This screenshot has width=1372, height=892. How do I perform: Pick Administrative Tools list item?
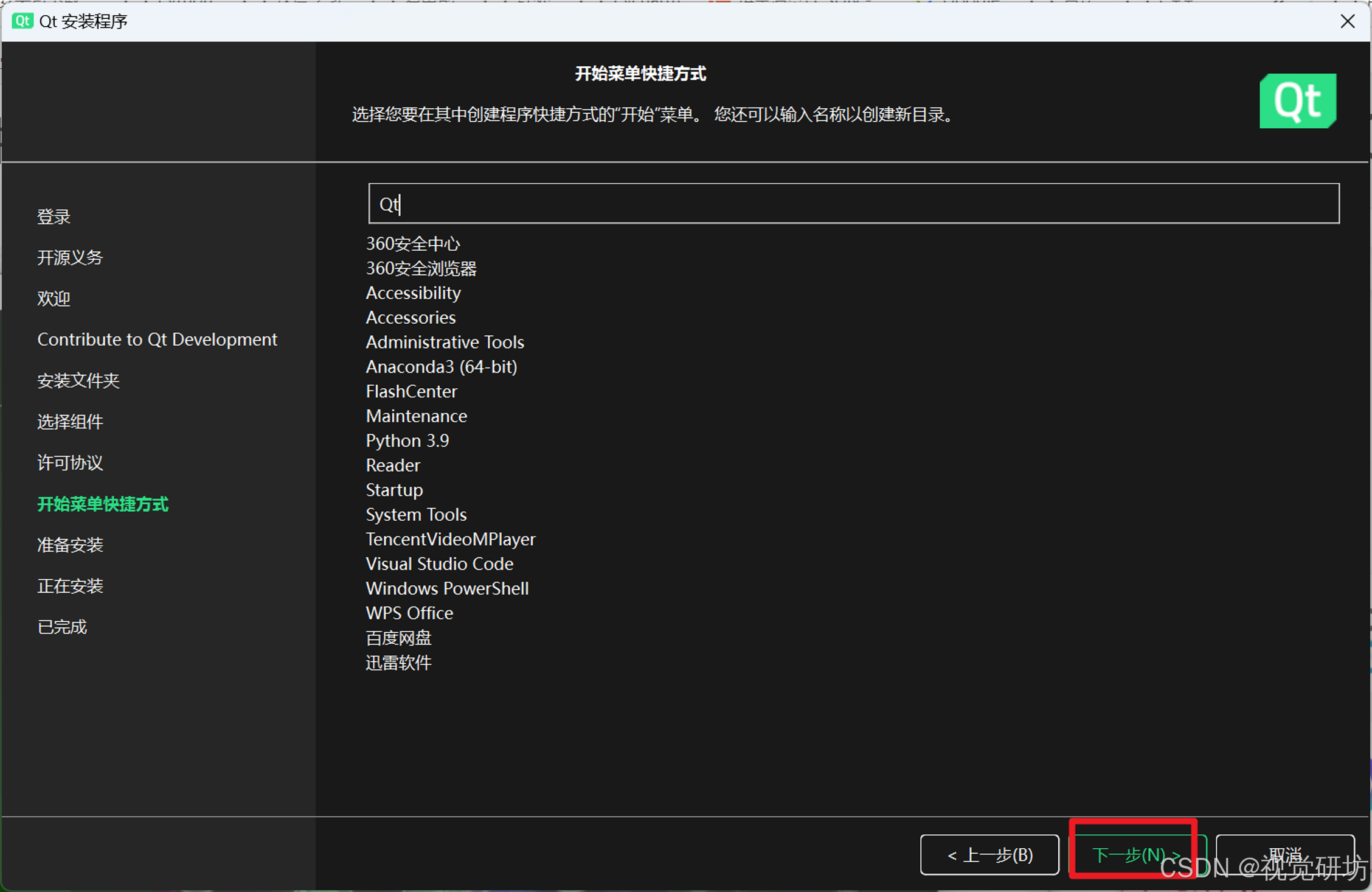[x=445, y=342]
